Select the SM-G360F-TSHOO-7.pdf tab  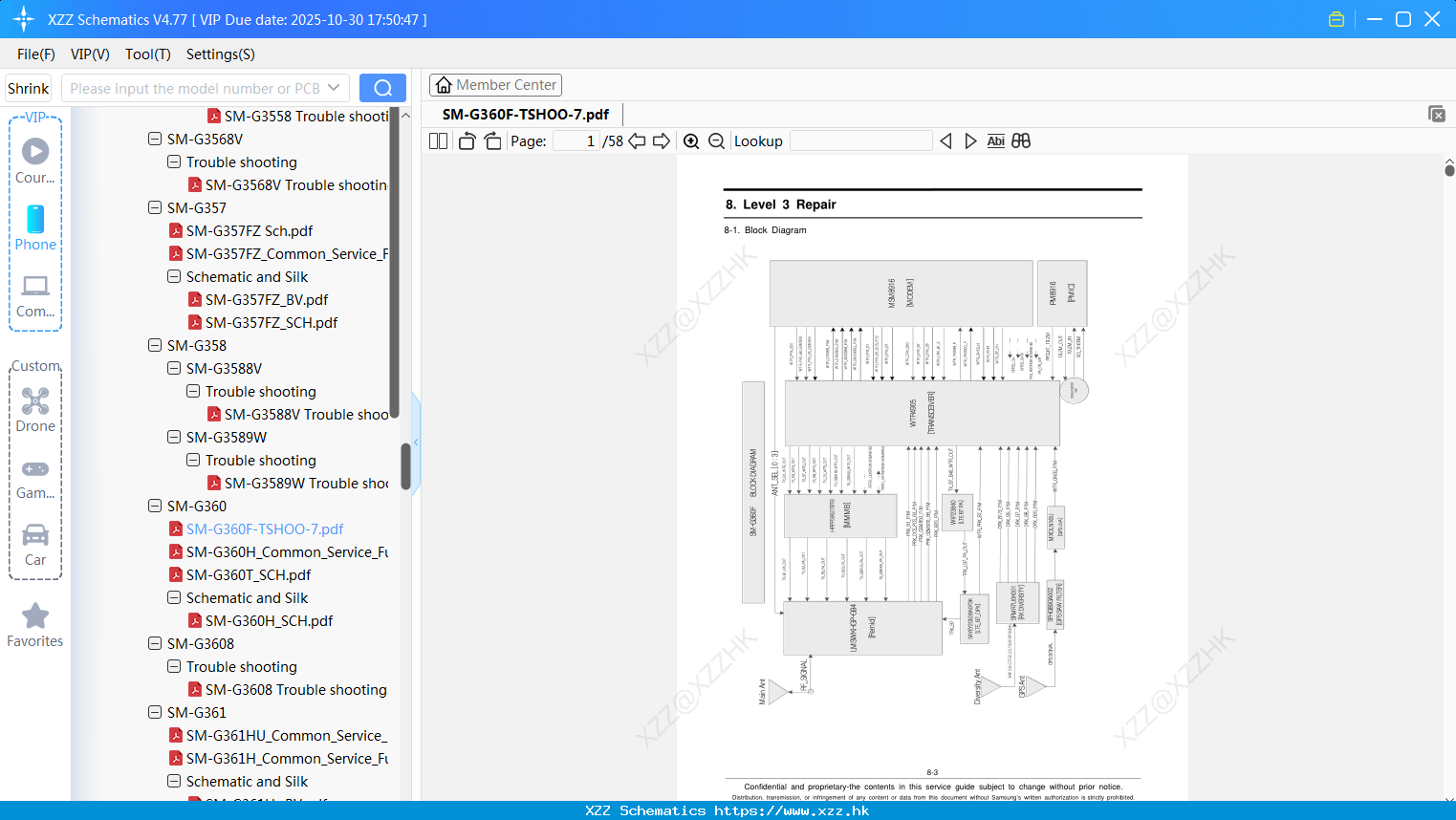click(526, 114)
